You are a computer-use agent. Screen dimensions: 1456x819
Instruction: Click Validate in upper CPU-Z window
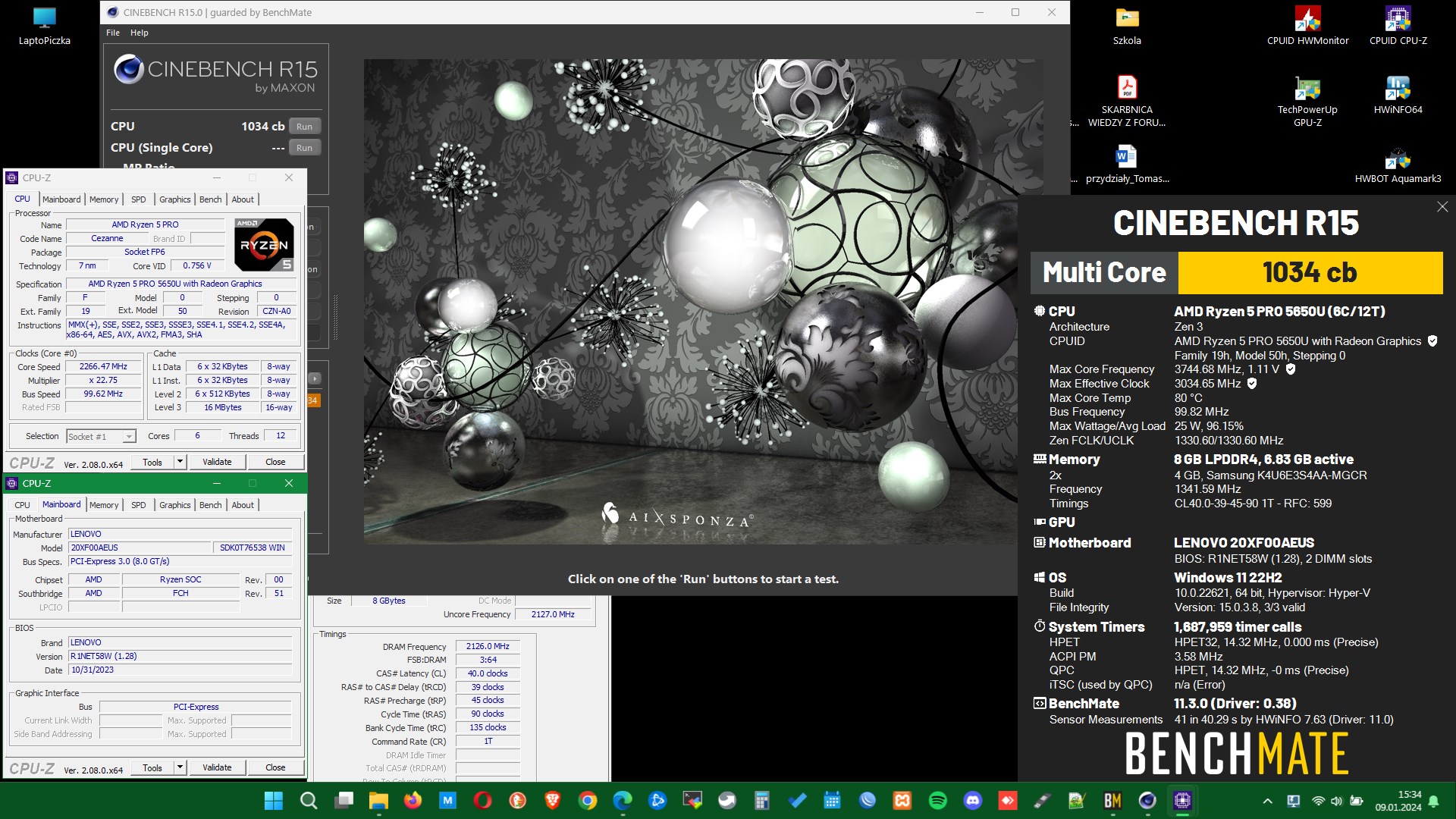(x=217, y=462)
